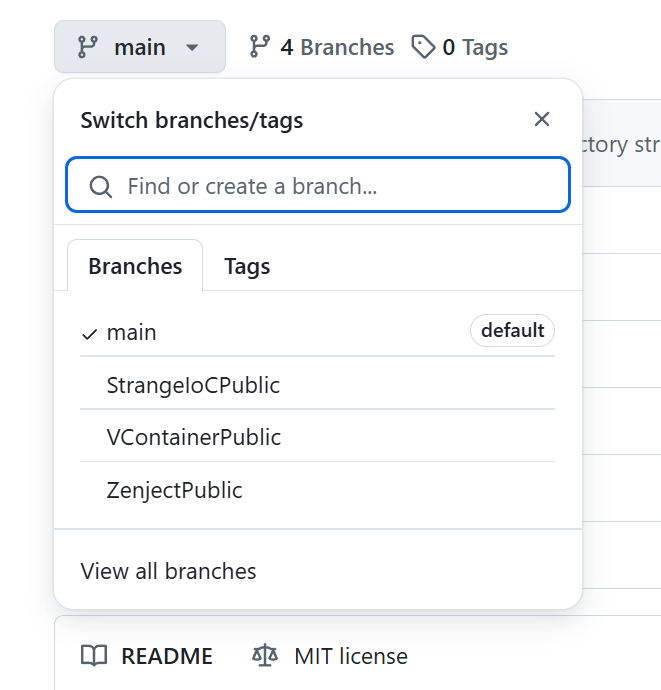Click the Switch branches/tags heading text

tap(191, 120)
